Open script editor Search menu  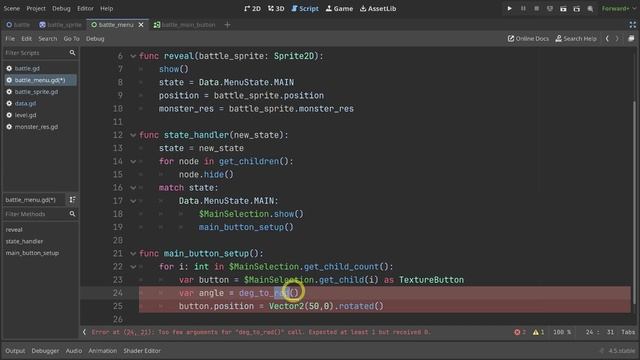pyautogui.click(x=48, y=39)
